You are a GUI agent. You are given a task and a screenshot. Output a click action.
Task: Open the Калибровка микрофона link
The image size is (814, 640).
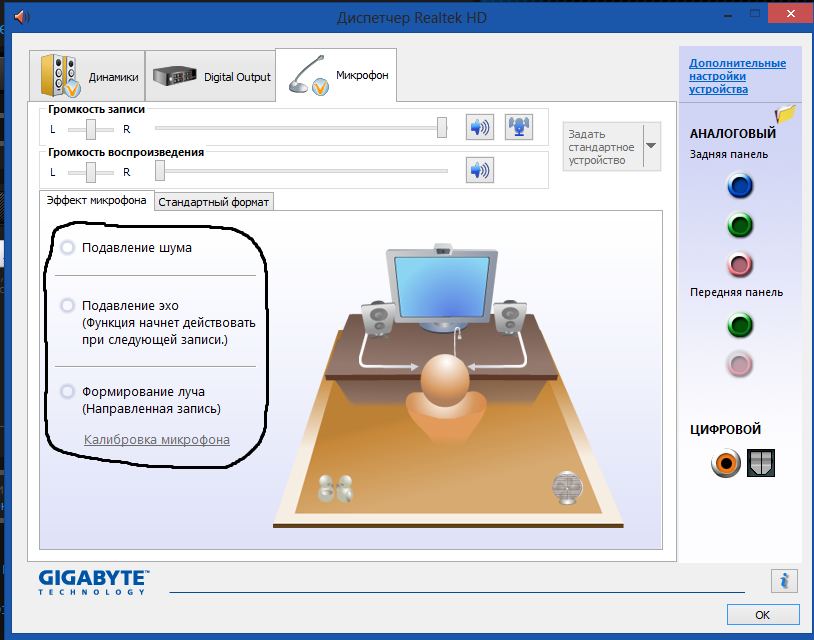point(157,440)
